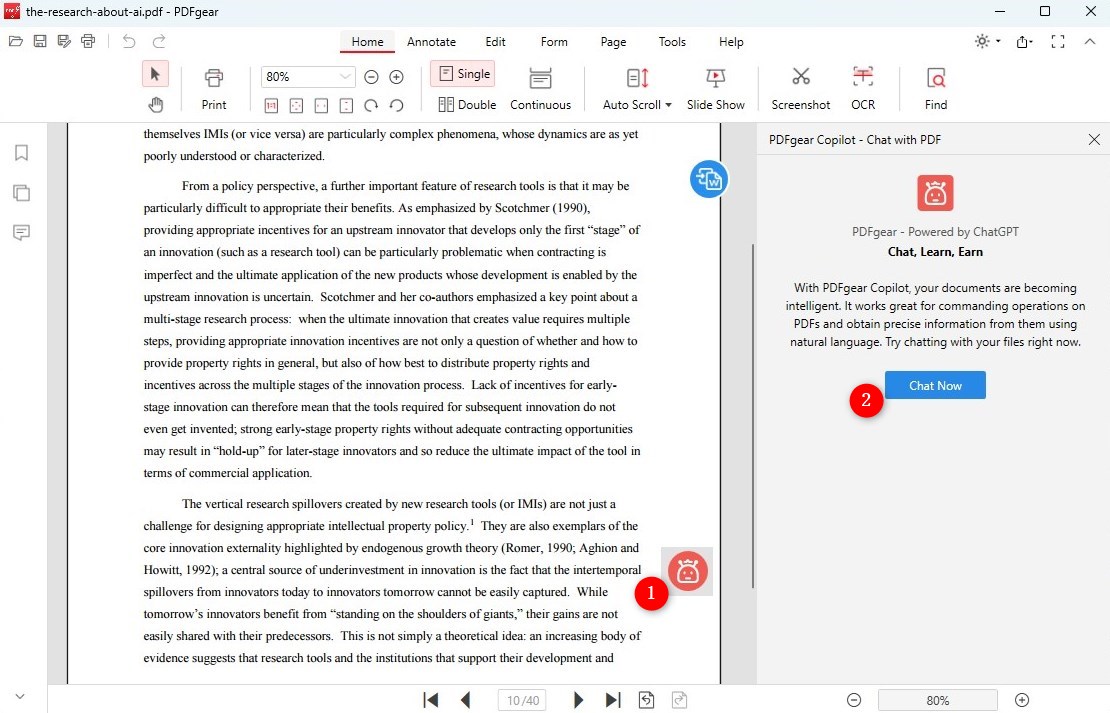Switch to Double page view
Image resolution: width=1110 pixels, height=713 pixels.
[467, 105]
